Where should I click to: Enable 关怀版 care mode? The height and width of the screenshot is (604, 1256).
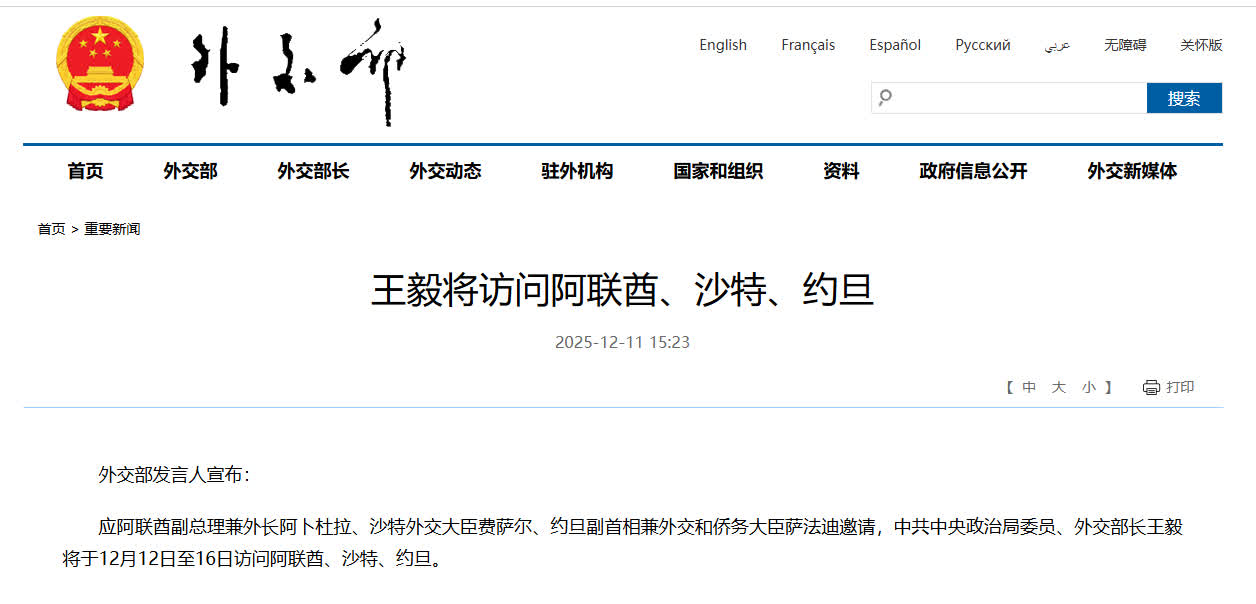[x=1200, y=45]
